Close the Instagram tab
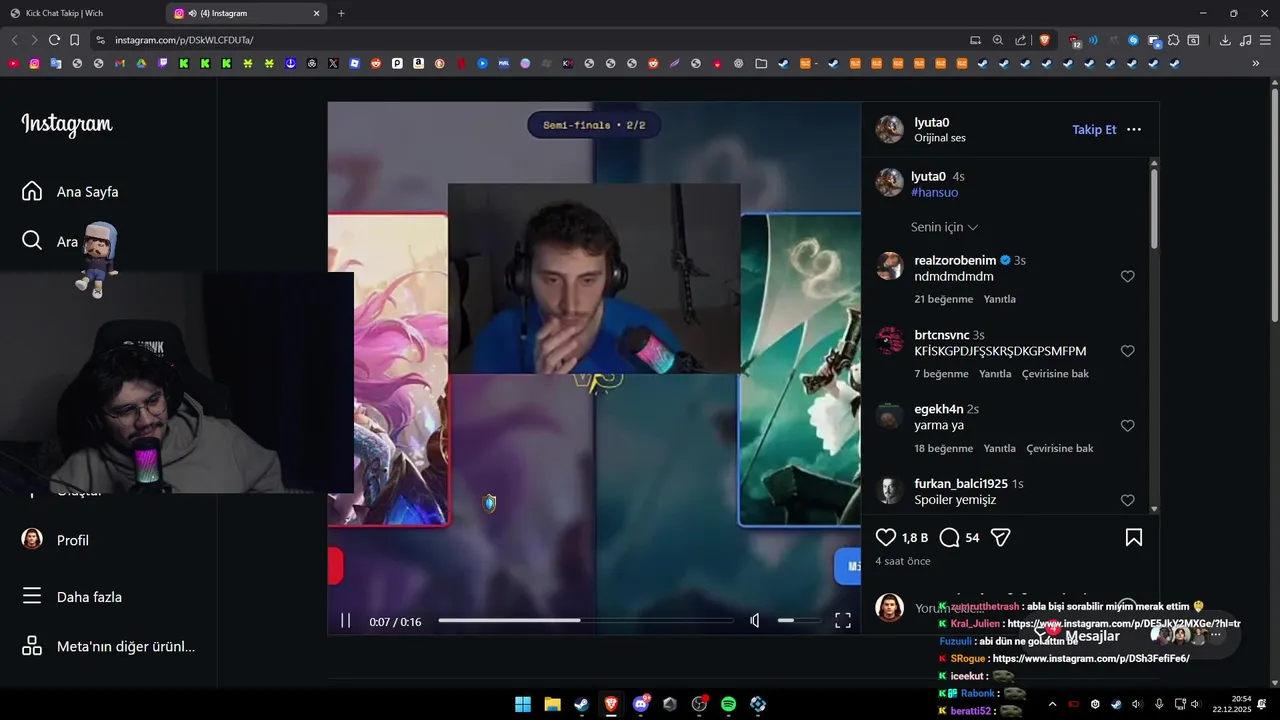 316,13
